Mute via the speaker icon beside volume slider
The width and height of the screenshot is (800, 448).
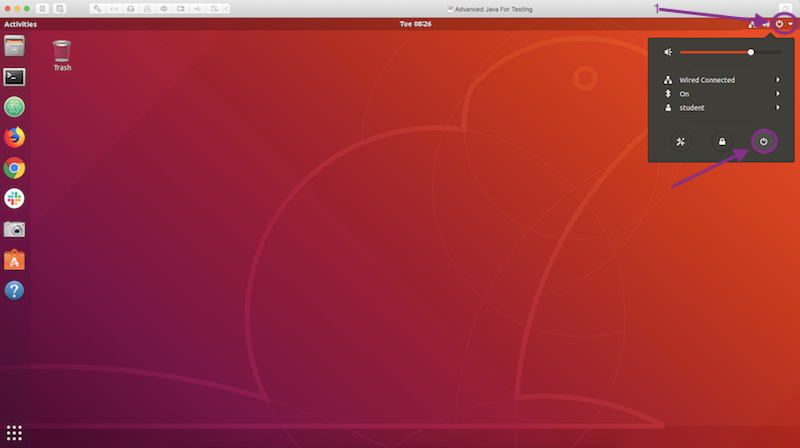click(x=668, y=52)
